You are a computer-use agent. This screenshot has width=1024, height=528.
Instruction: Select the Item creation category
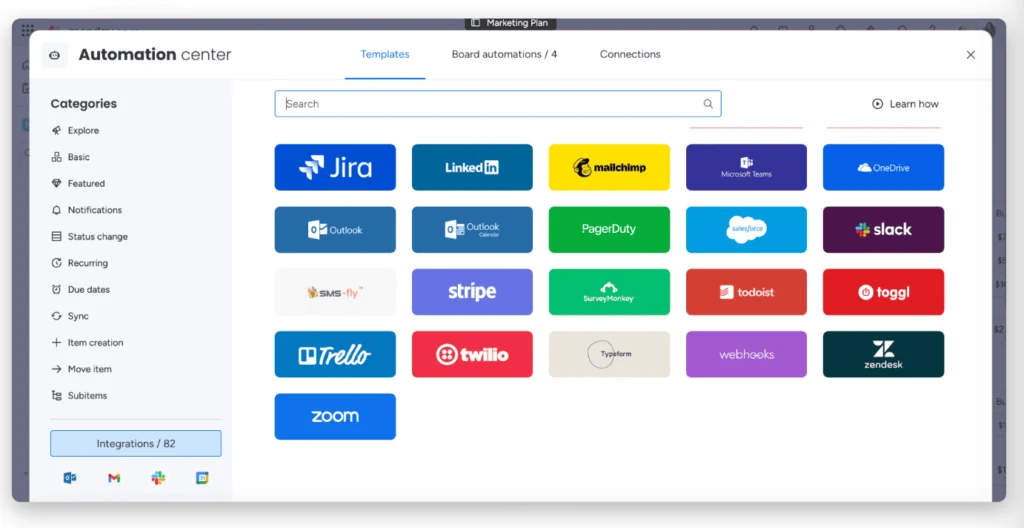(x=87, y=342)
